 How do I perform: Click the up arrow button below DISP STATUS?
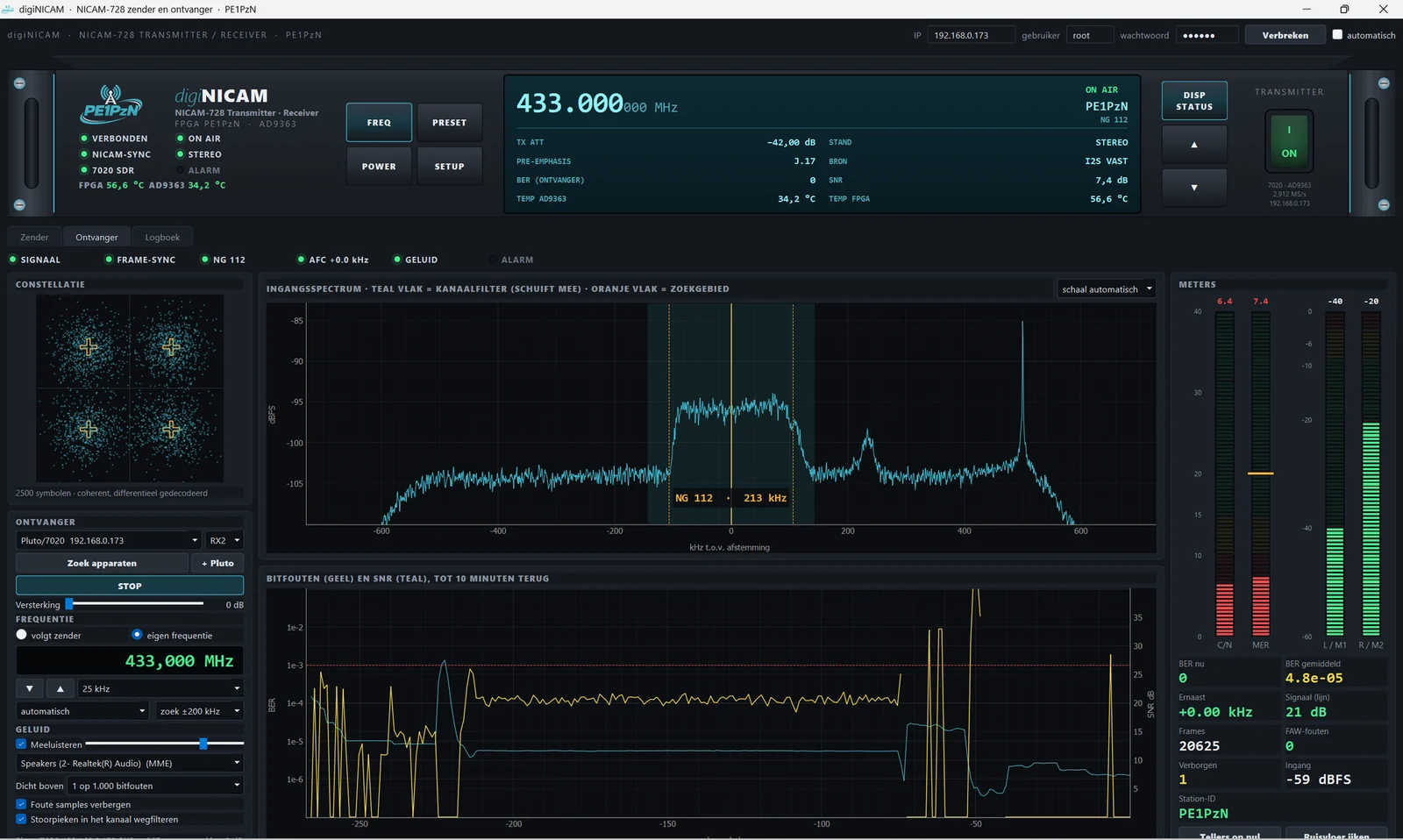pos(1193,145)
